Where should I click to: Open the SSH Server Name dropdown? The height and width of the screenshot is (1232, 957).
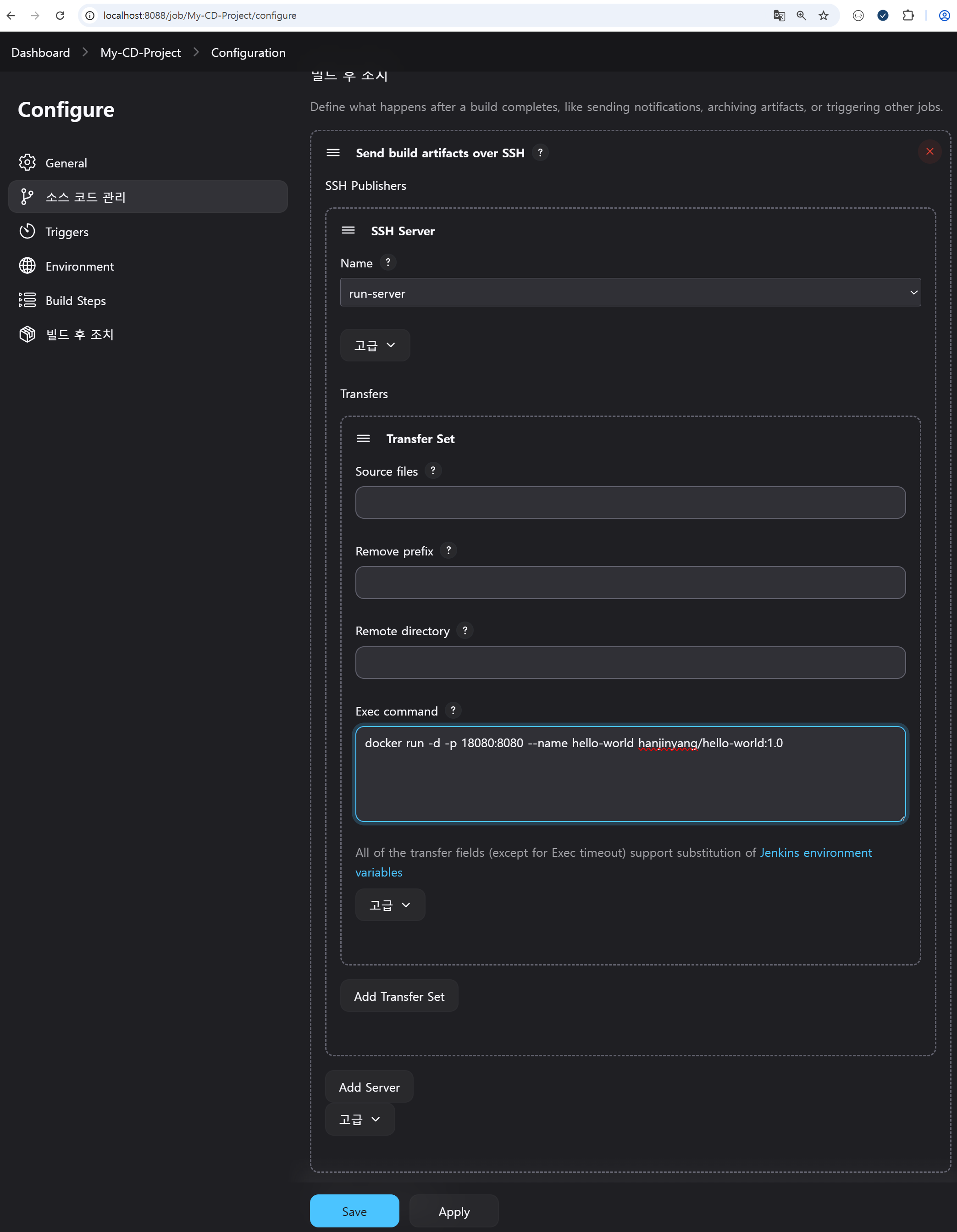coord(630,293)
